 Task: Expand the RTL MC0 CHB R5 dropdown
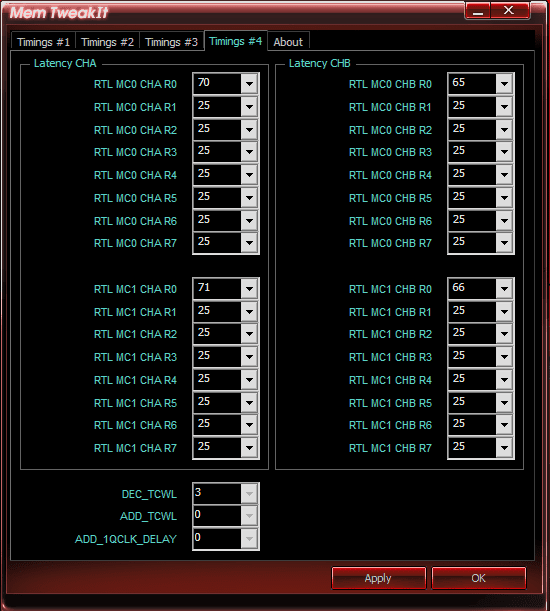(x=504, y=198)
